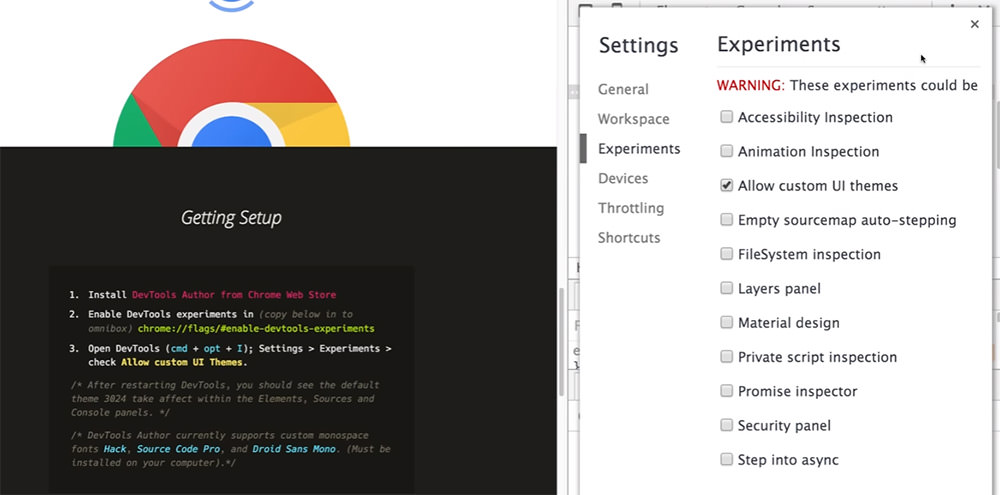The image size is (1000, 495).
Task: Enable Private script inspection checkbox
Action: tap(726, 357)
